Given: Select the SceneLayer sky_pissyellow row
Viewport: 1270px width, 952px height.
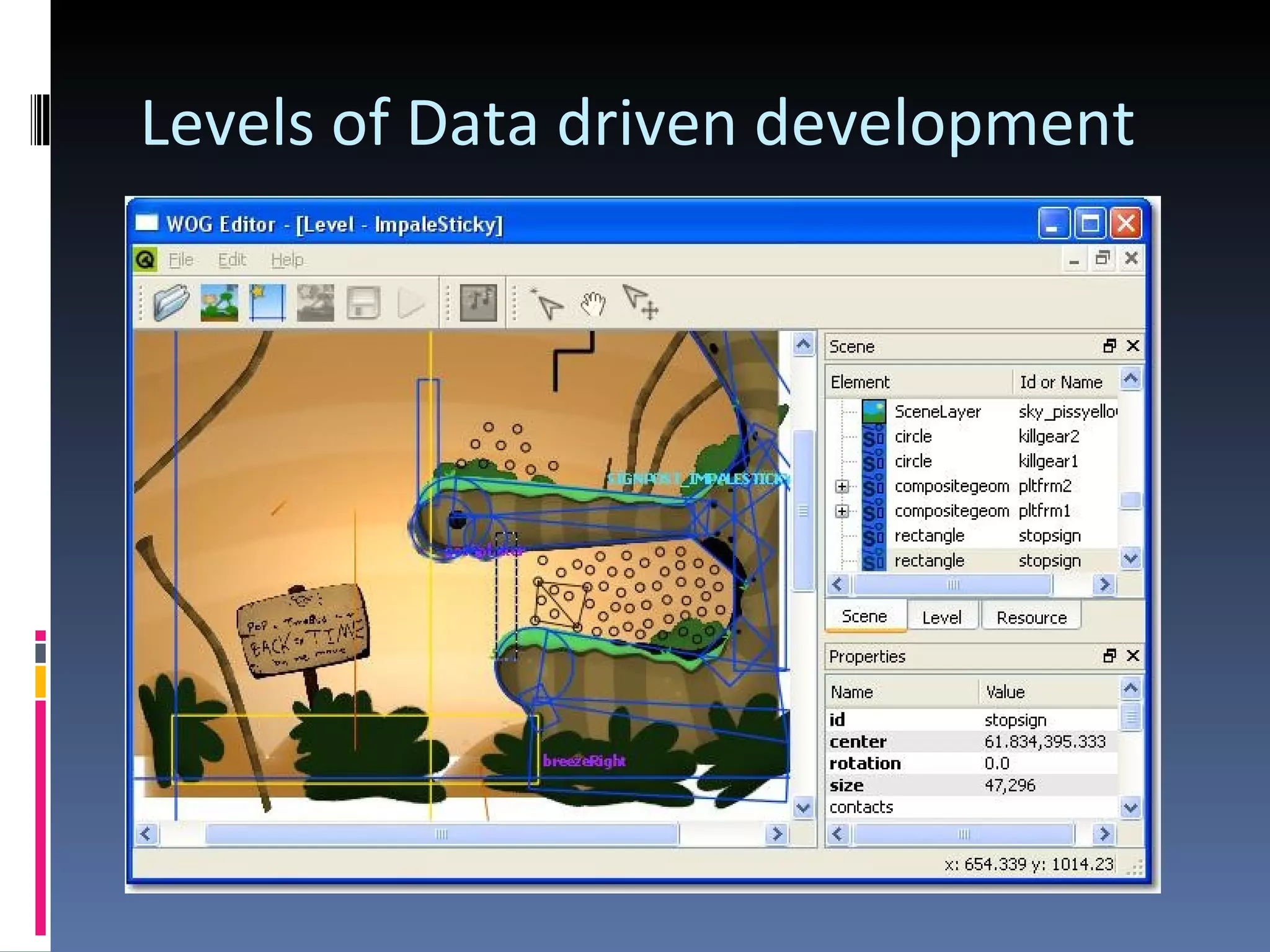Looking at the screenshot, I should click(x=972, y=412).
